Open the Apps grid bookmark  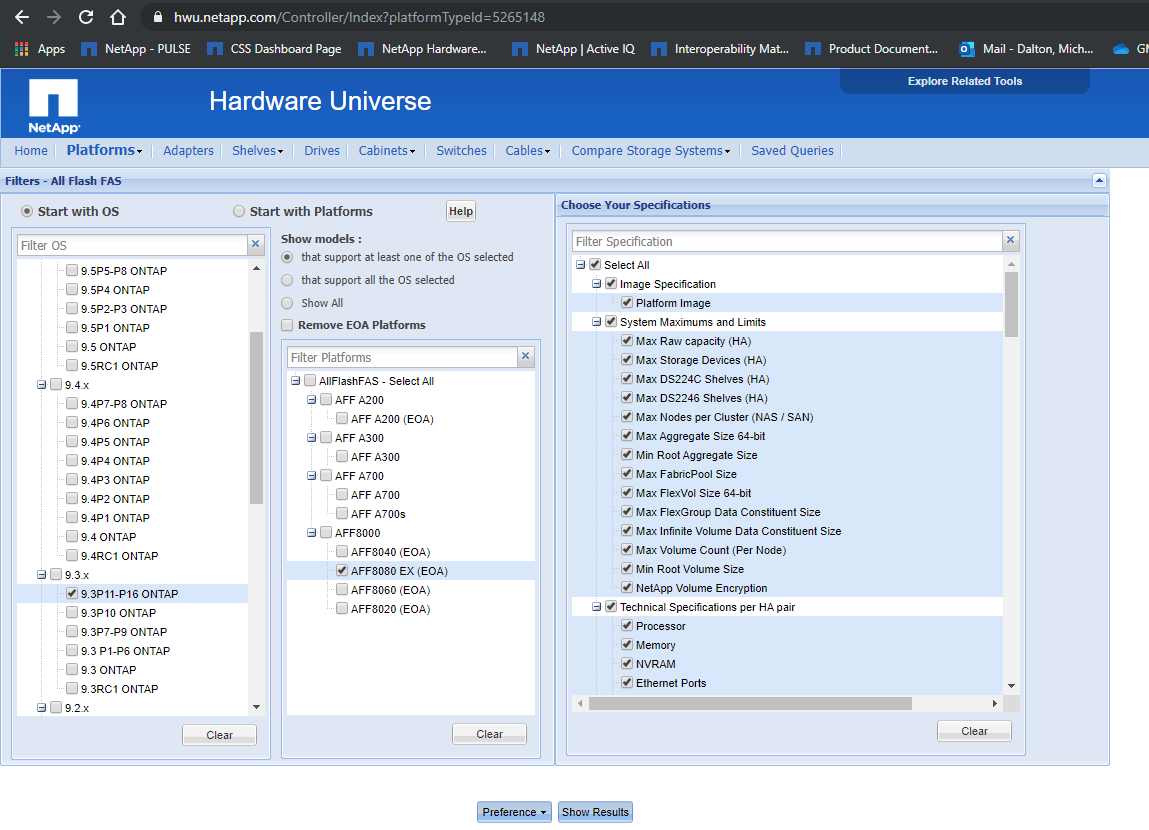tap(40, 49)
